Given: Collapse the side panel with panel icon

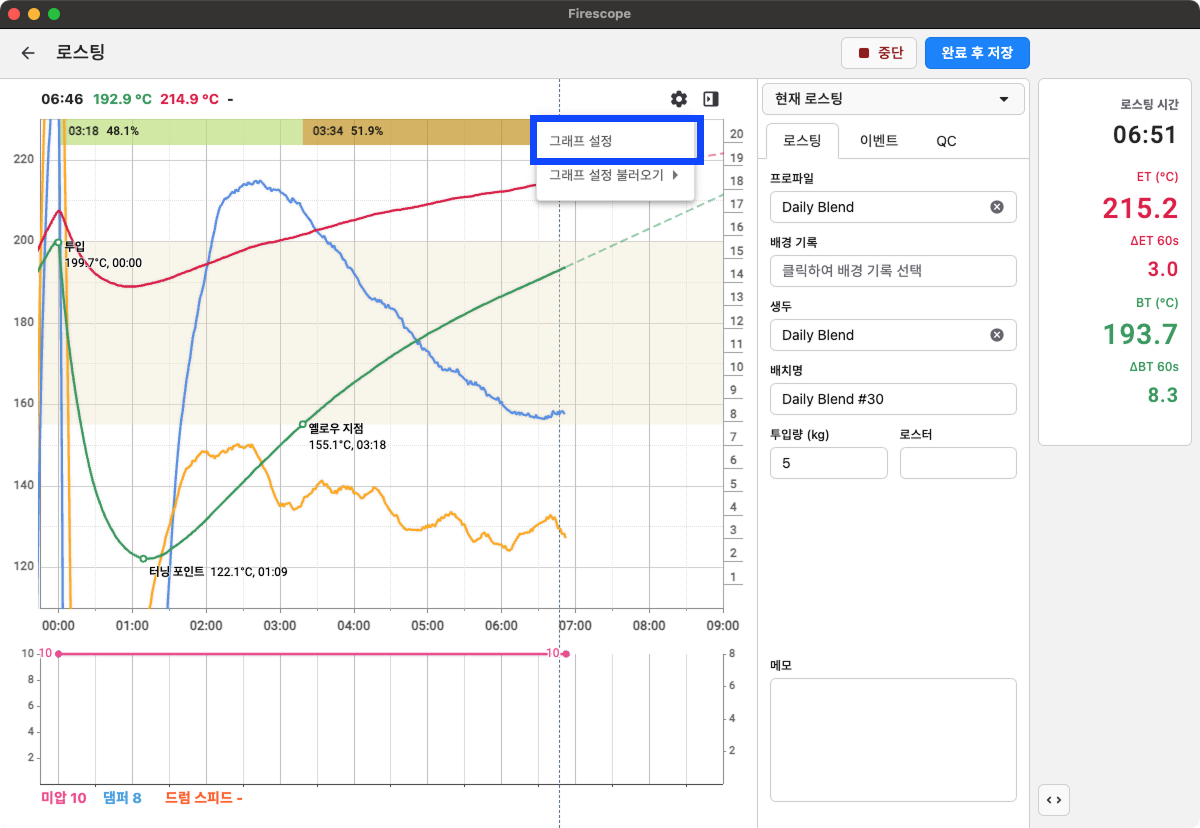Looking at the screenshot, I should (x=711, y=99).
